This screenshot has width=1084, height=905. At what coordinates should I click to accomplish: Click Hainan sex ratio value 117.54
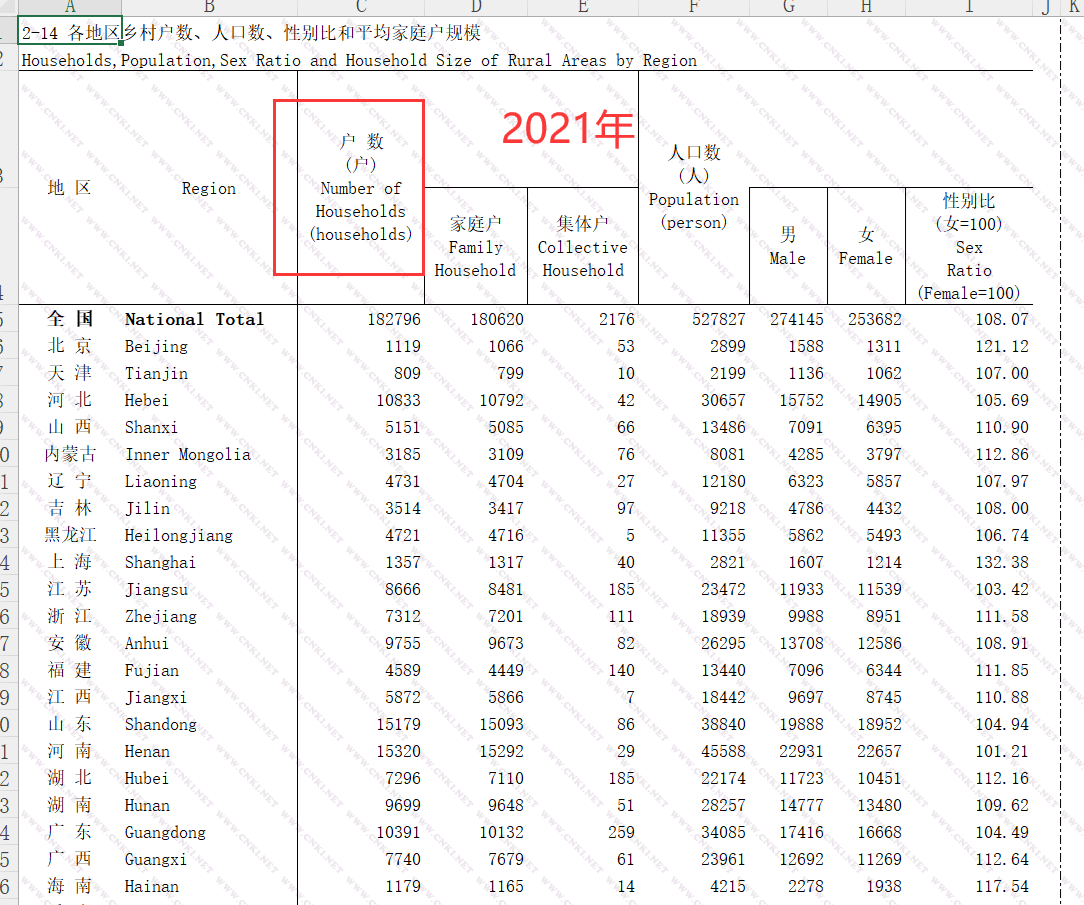[1002, 886]
